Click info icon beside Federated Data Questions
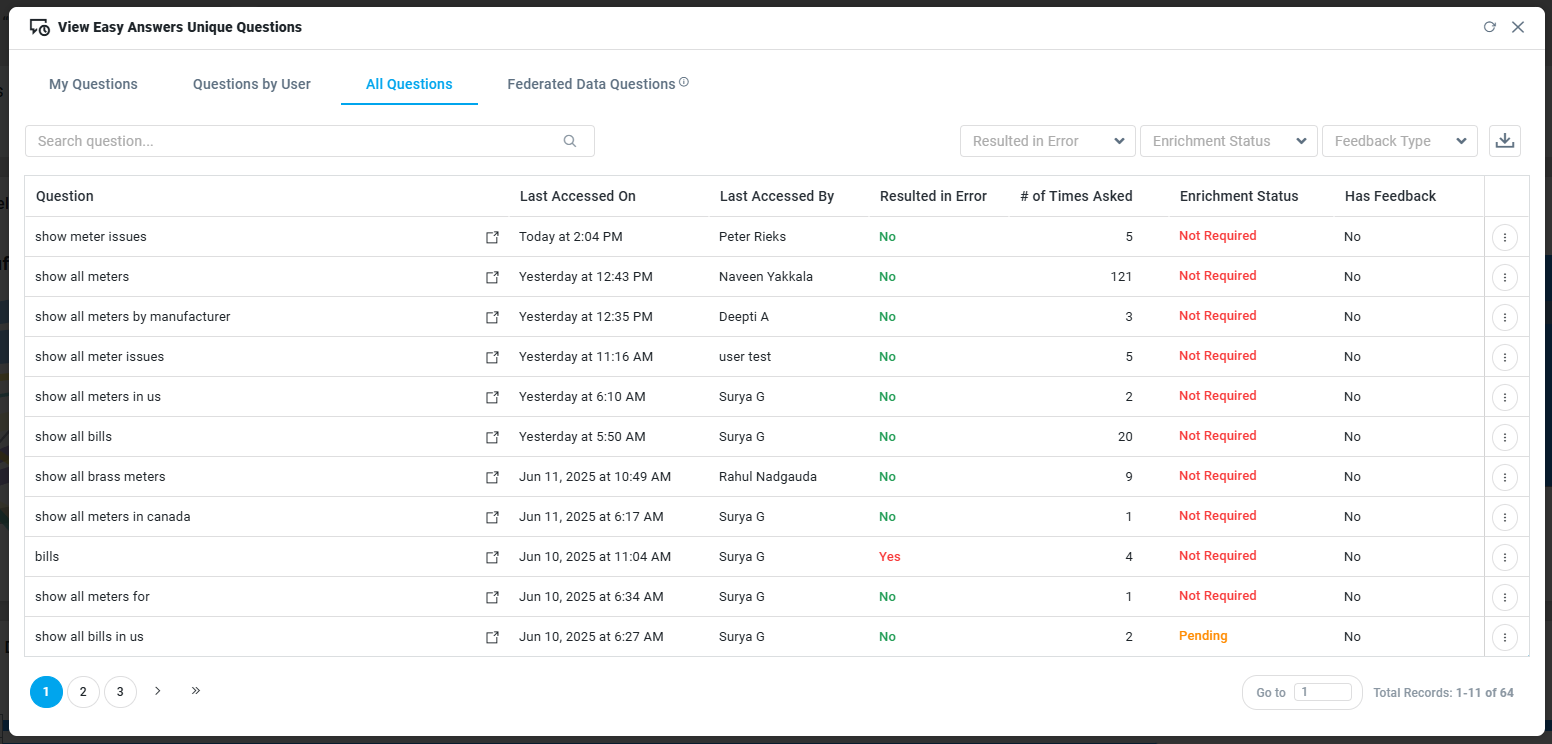 [684, 82]
